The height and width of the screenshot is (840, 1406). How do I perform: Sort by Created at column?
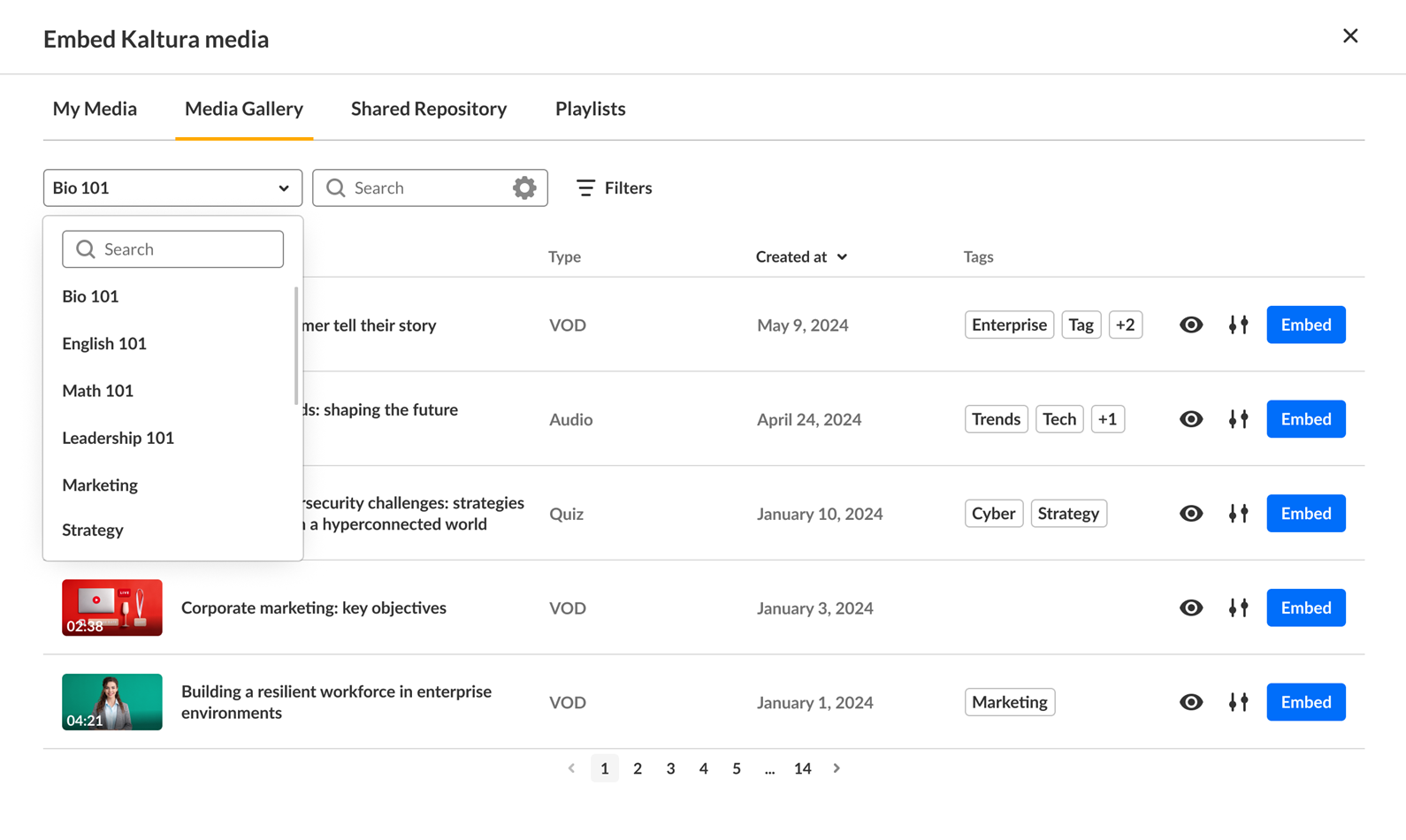click(801, 256)
